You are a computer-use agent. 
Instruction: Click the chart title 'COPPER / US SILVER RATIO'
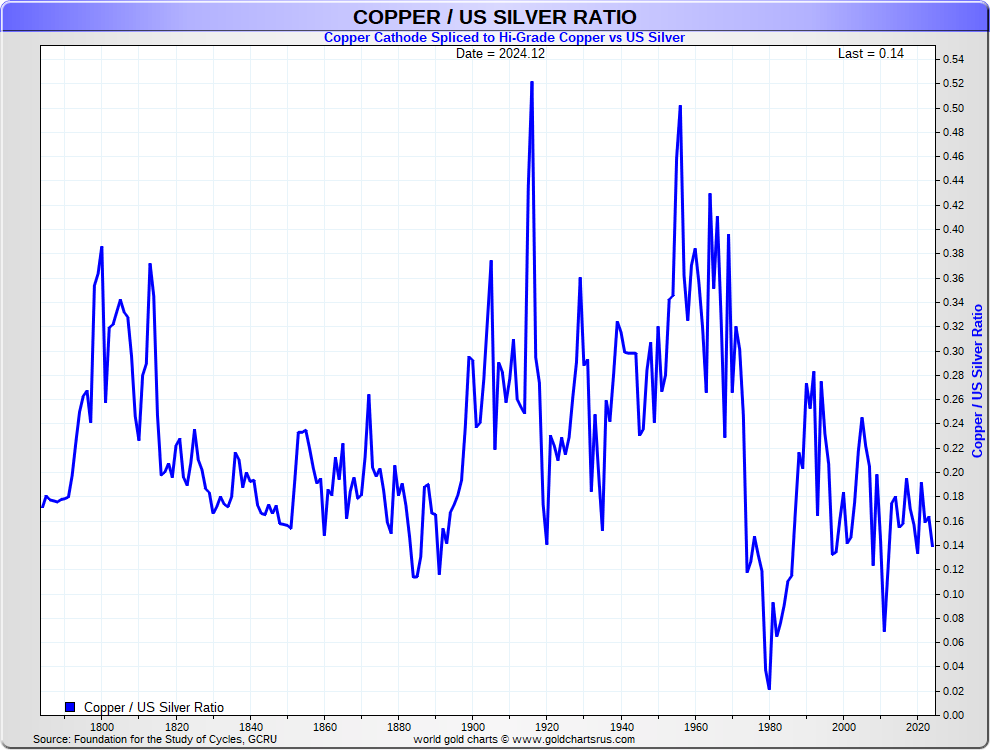point(494,17)
